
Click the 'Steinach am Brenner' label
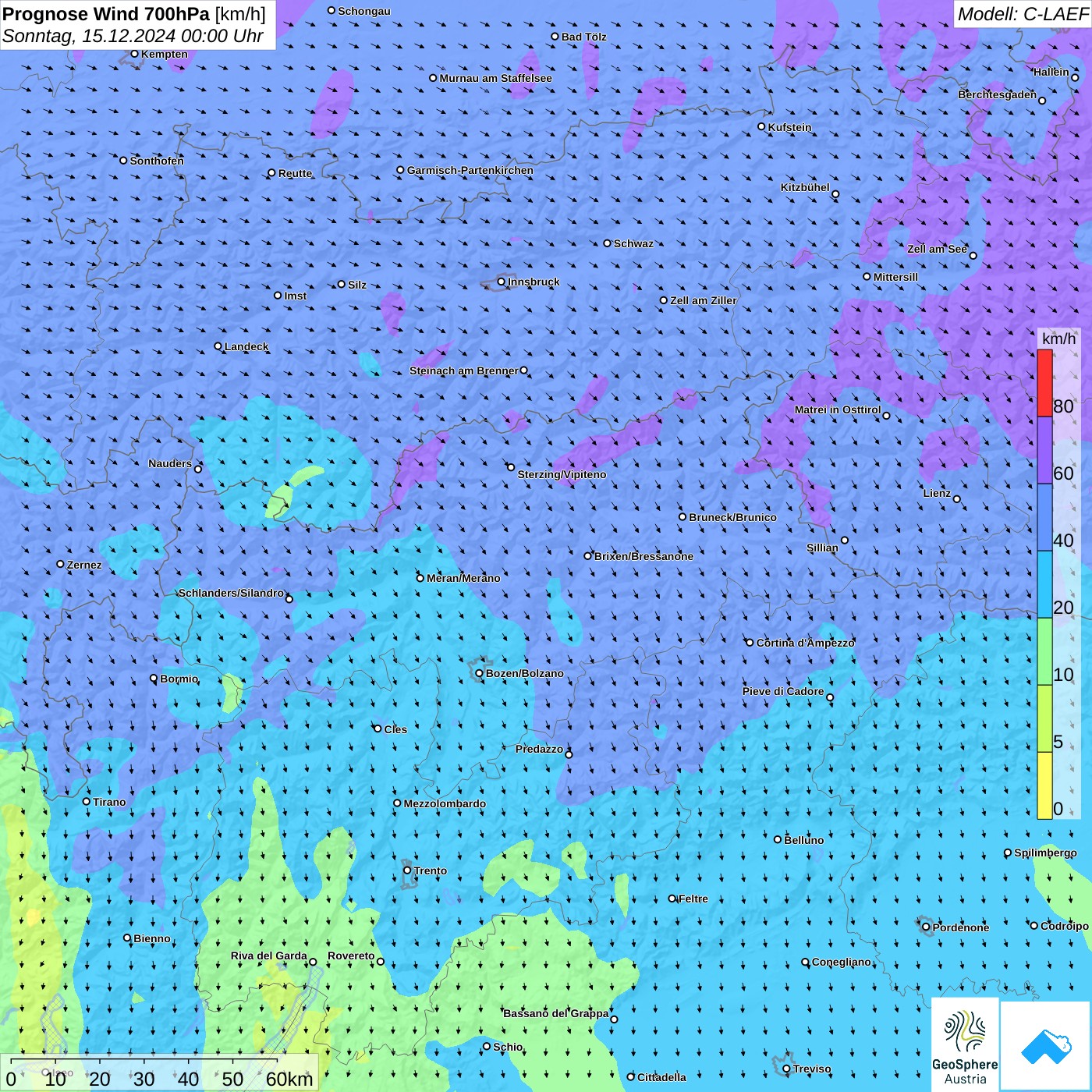coord(464,370)
